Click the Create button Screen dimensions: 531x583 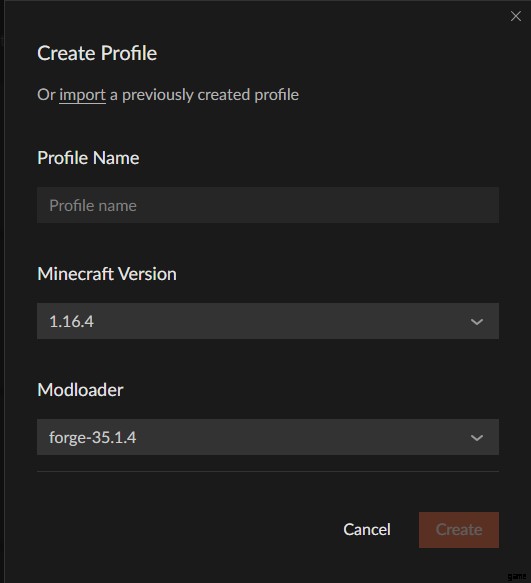459,530
